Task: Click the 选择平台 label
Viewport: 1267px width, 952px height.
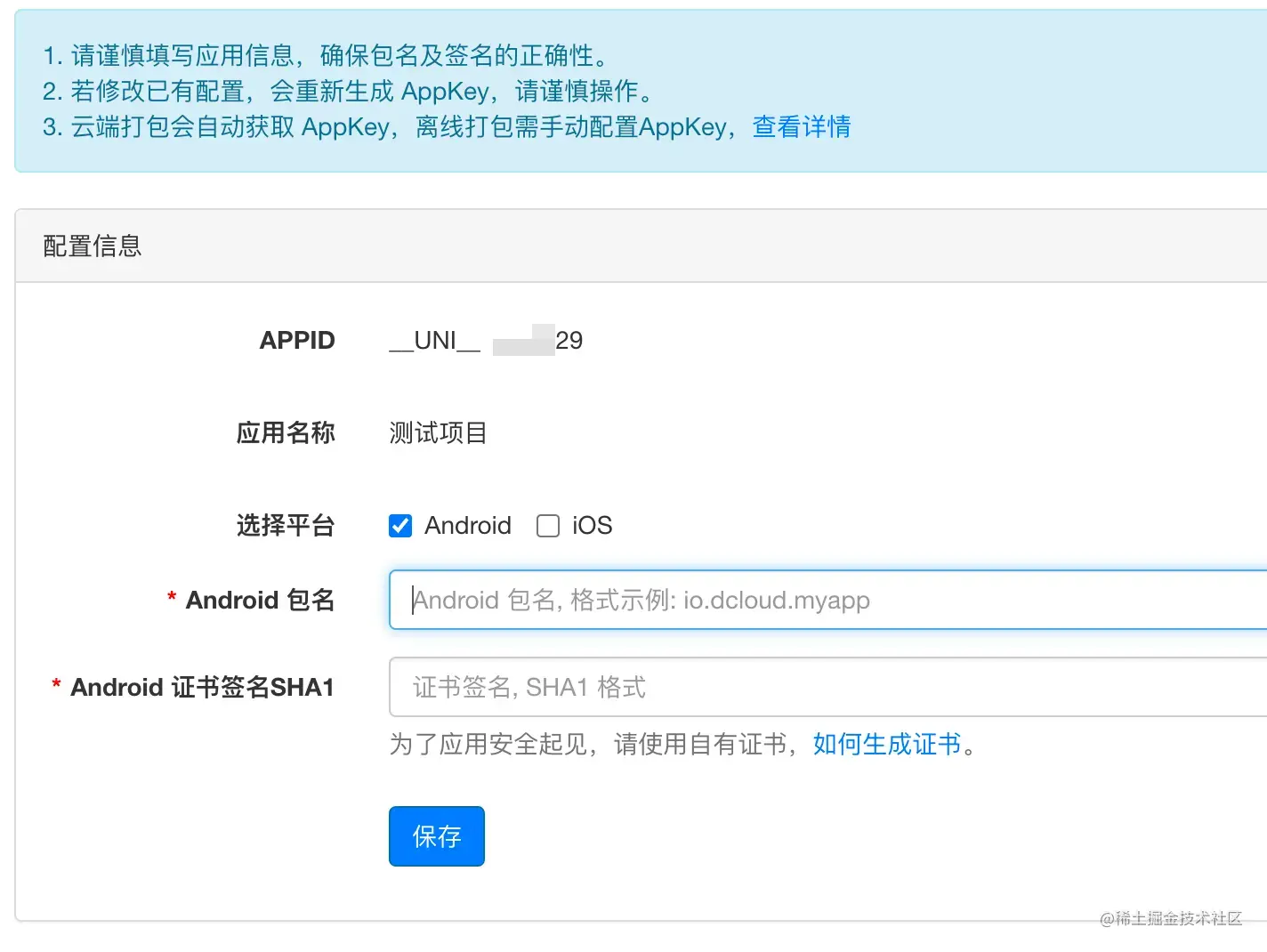Action: click(285, 526)
